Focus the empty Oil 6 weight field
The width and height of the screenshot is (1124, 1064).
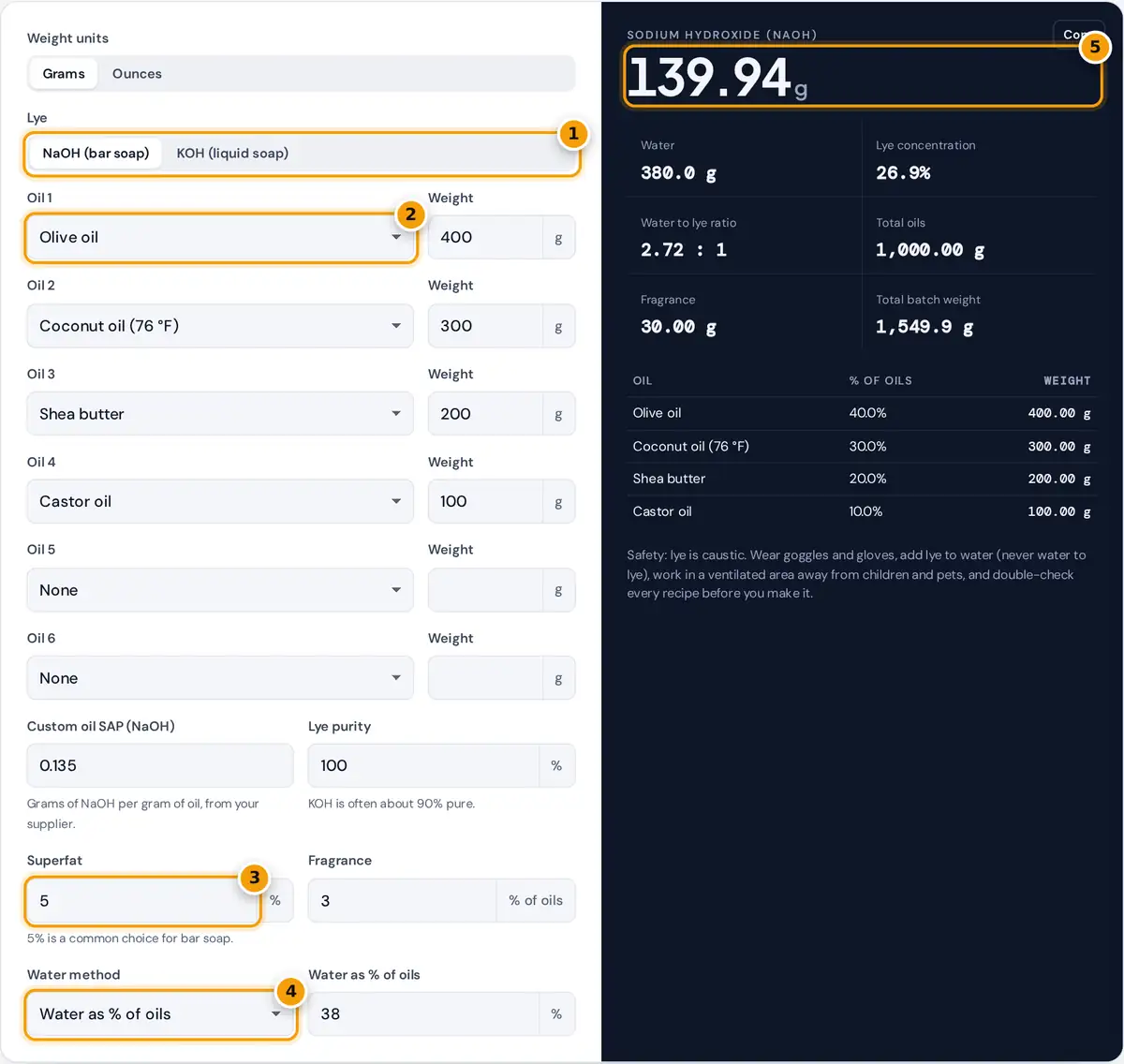pos(485,678)
